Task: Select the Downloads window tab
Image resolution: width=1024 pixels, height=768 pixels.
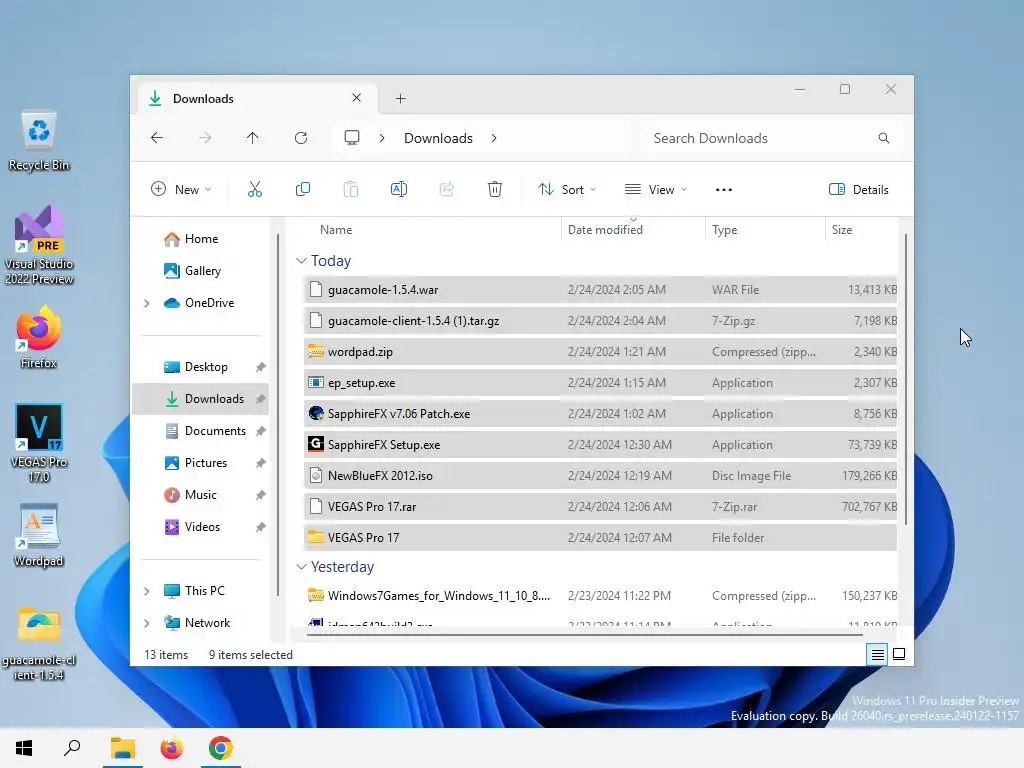Action: (258, 99)
